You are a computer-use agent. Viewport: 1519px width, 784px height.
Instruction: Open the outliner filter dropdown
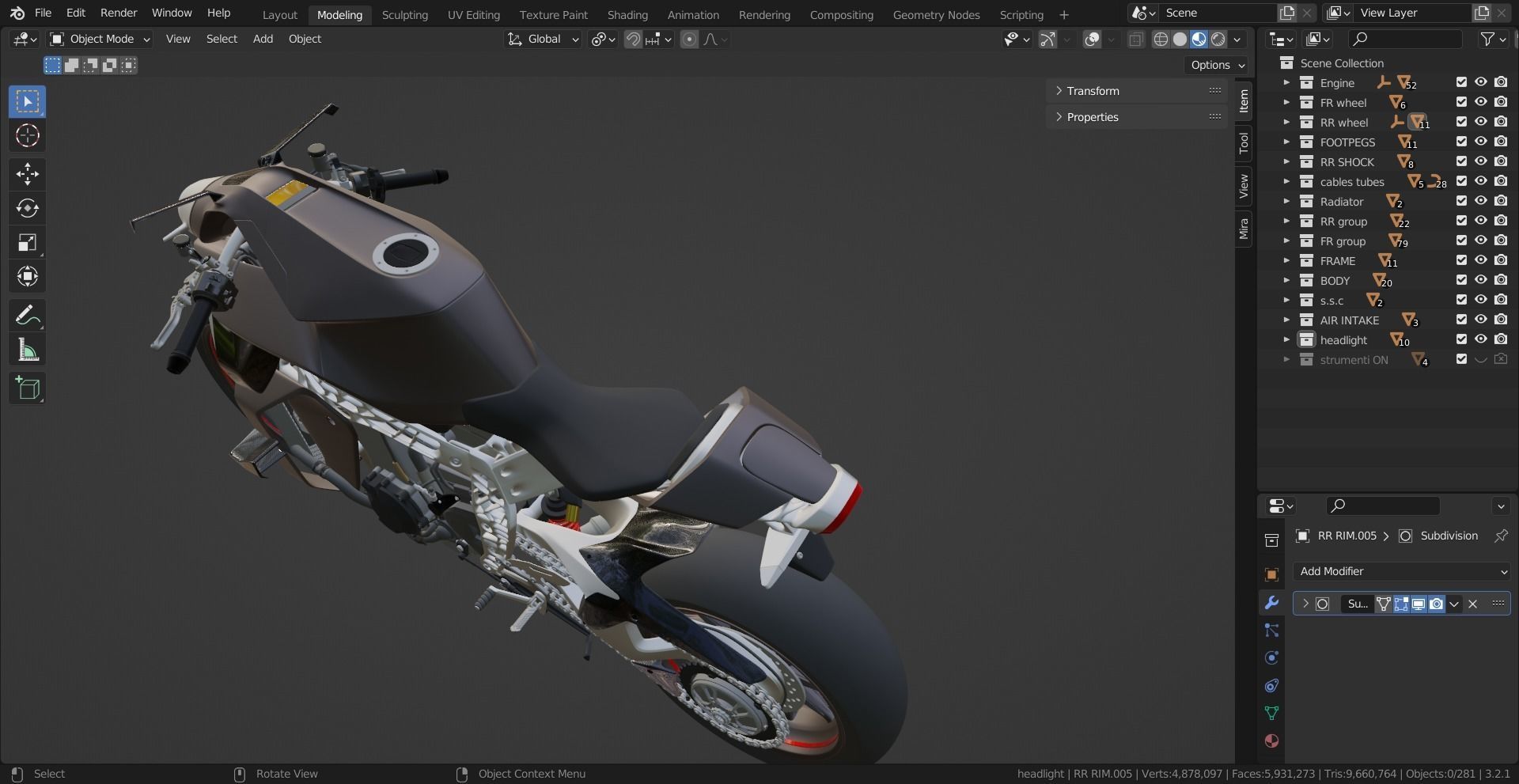coord(1492,39)
